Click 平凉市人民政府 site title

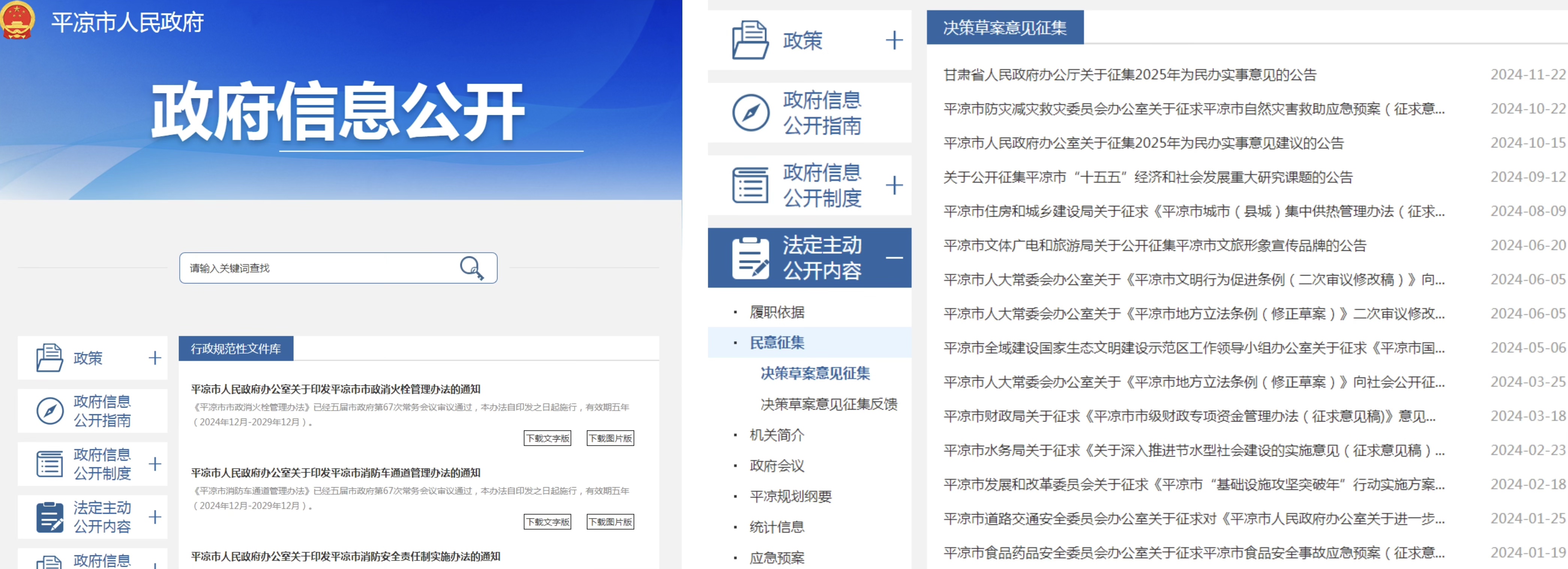(x=127, y=22)
